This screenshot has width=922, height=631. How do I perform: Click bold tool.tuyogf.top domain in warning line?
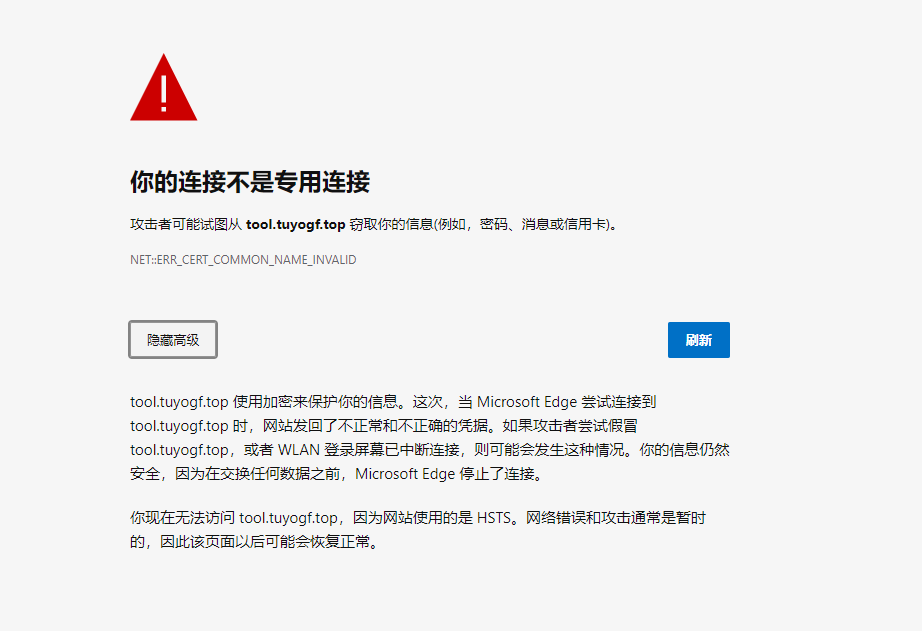295,224
